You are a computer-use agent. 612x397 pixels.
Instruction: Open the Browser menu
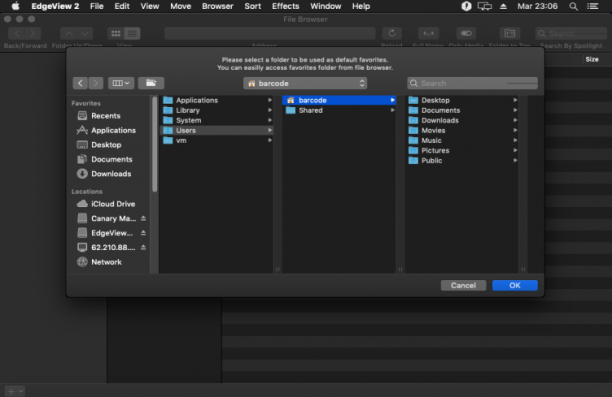[217, 6]
